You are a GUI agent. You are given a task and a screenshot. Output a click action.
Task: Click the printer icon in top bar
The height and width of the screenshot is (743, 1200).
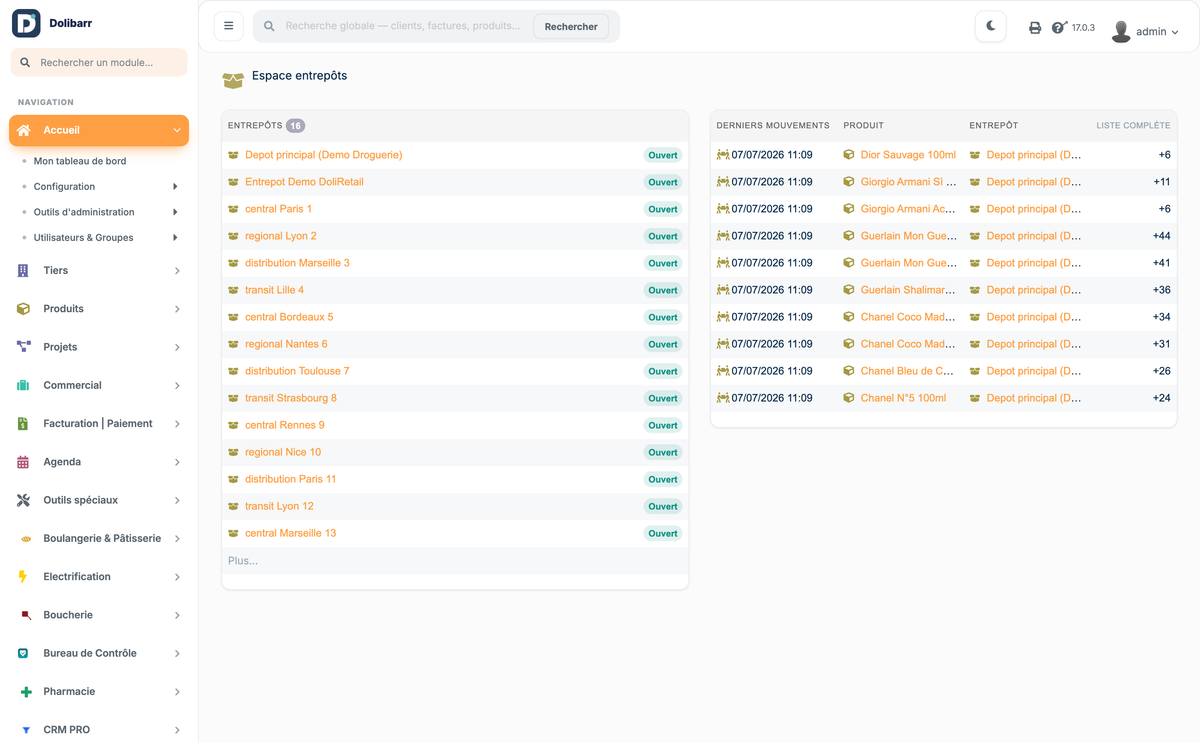click(x=1035, y=28)
